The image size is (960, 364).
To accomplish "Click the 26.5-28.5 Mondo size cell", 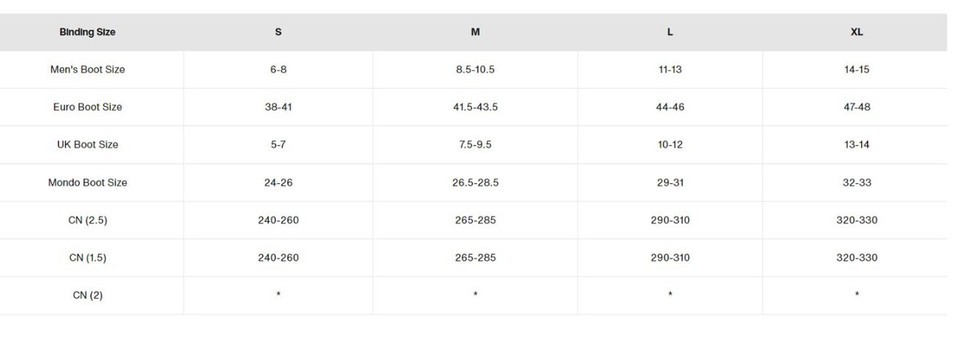I will pos(475,183).
